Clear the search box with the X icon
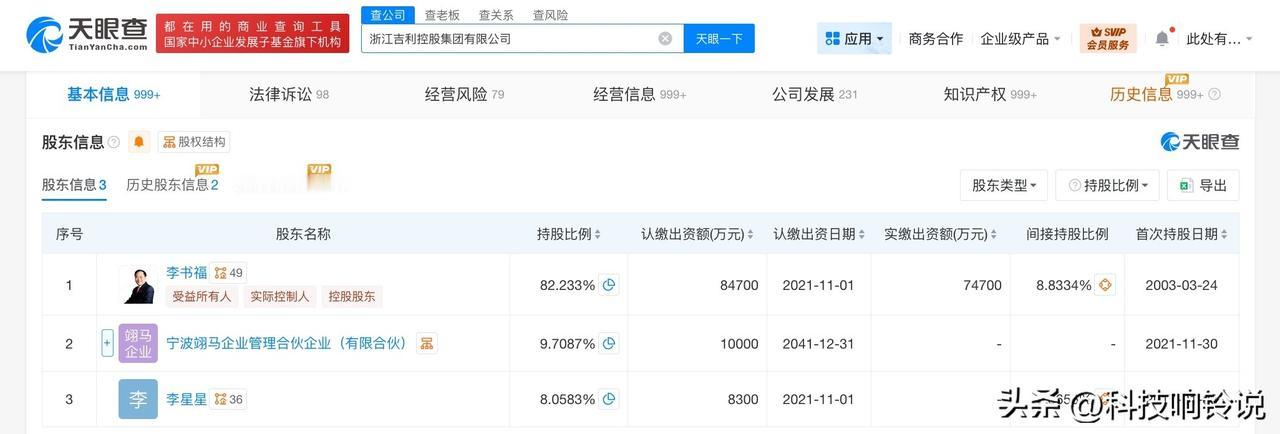This screenshot has width=1280, height=434. (x=665, y=39)
